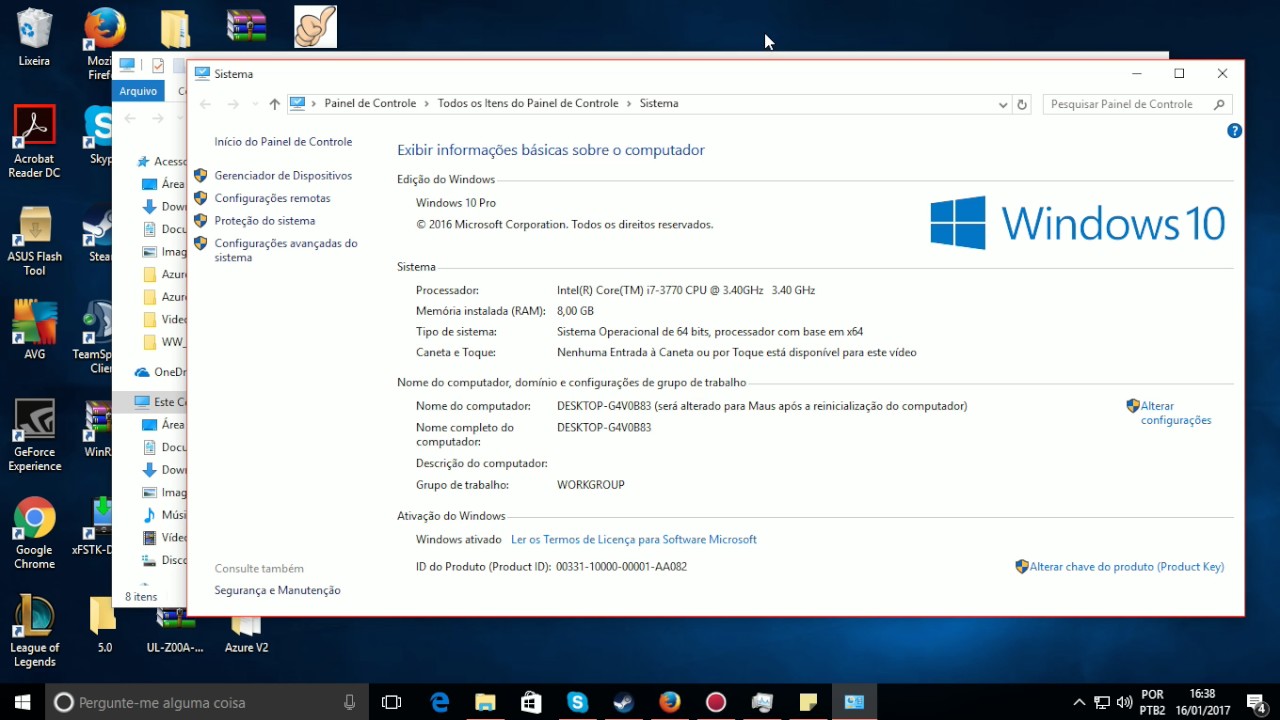Open Arquivo tab in File Explorer window
This screenshot has width=1280, height=720.
click(138, 91)
